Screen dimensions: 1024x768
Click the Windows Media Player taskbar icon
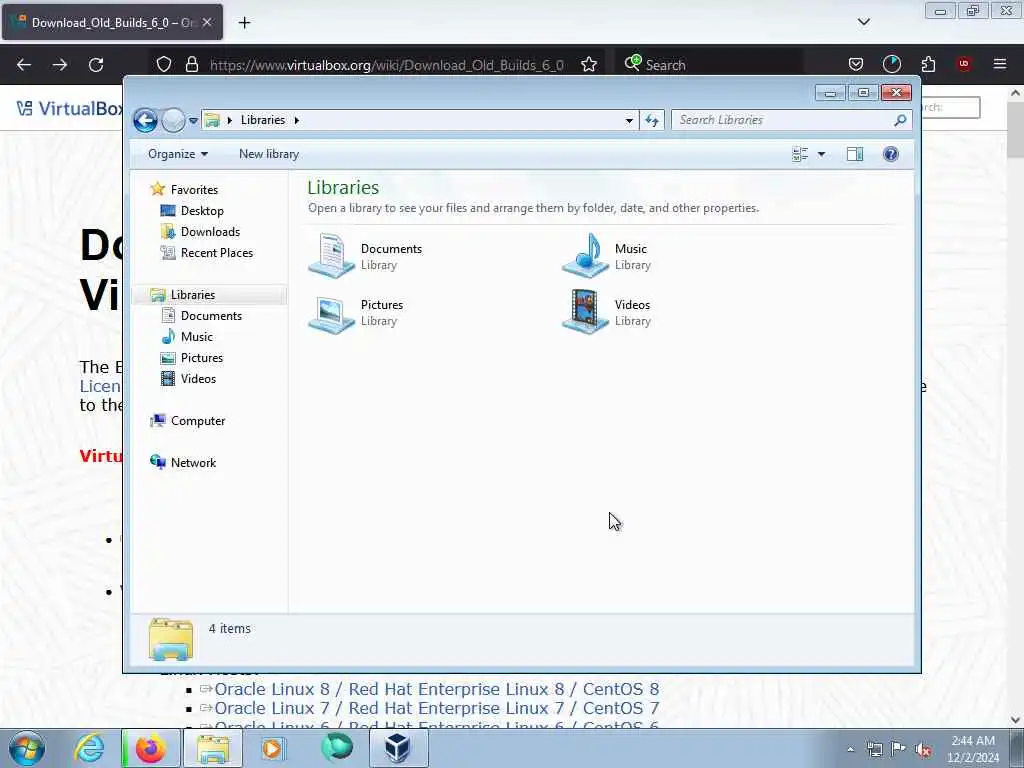pos(272,748)
